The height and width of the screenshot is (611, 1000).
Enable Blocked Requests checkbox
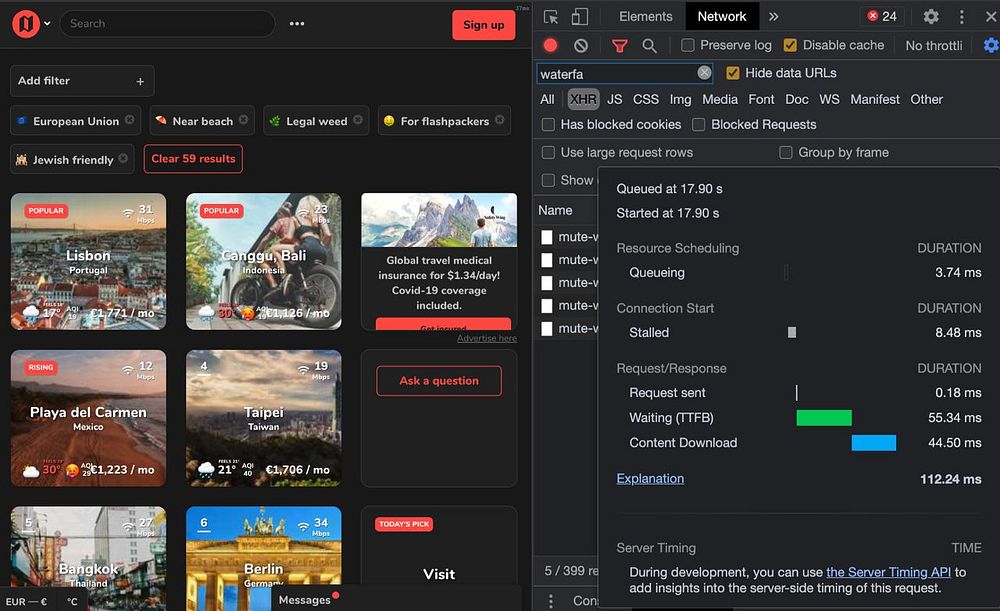tap(699, 125)
